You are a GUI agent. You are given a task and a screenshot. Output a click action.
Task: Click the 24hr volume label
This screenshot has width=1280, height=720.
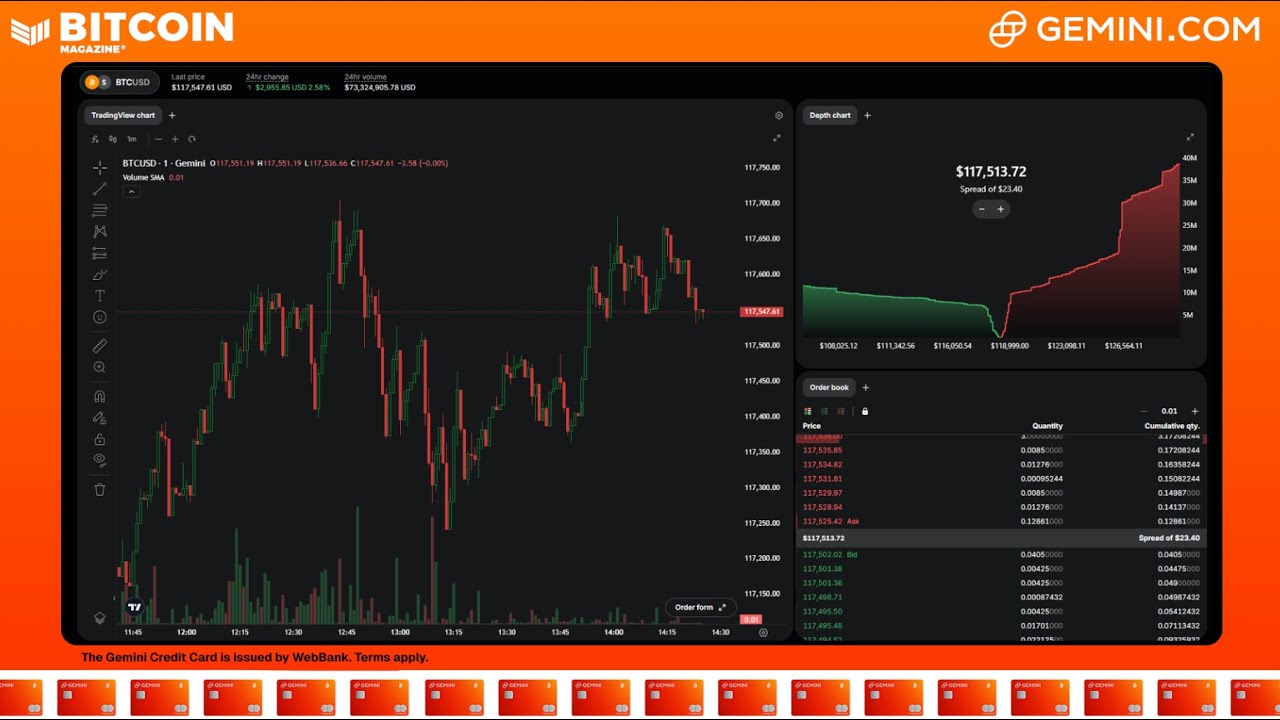[365, 77]
